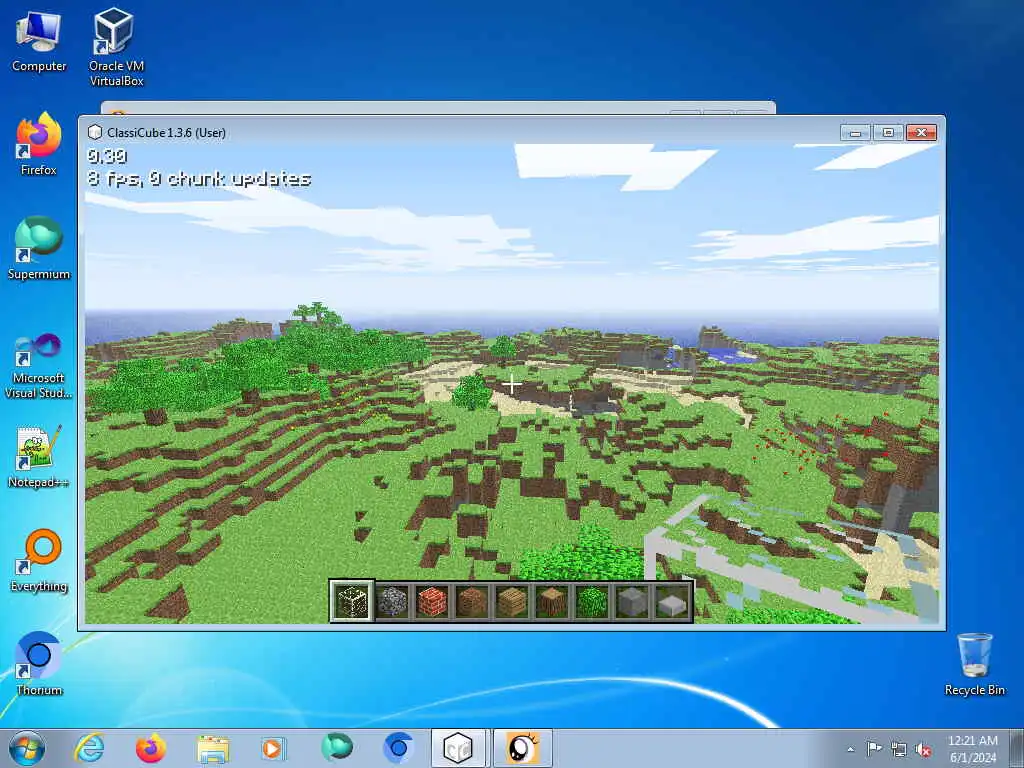Open the Windows Start menu orb
The image size is (1024, 768).
point(27,748)
